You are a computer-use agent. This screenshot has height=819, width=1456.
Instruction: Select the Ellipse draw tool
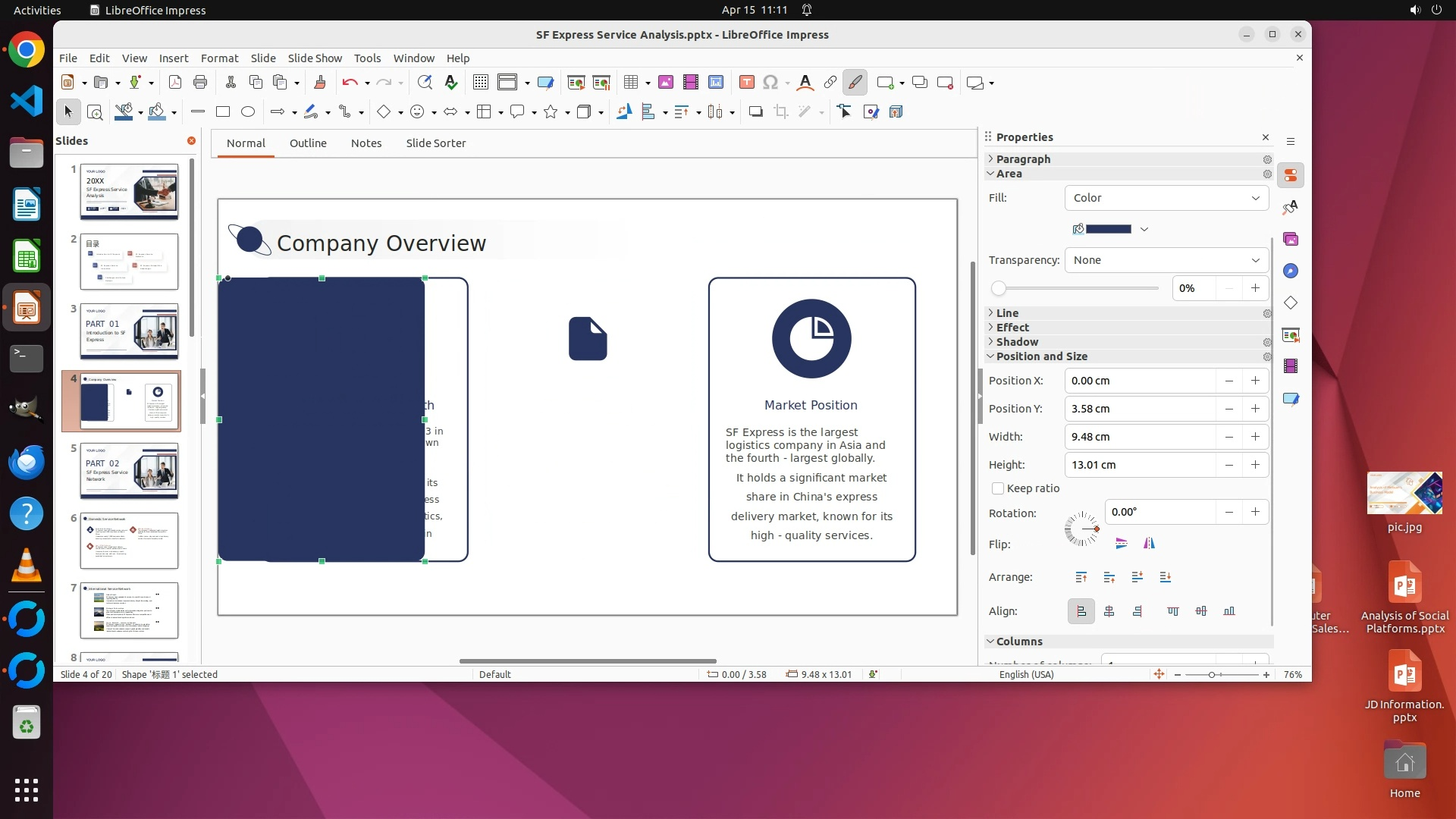click(x=248, y=112)
